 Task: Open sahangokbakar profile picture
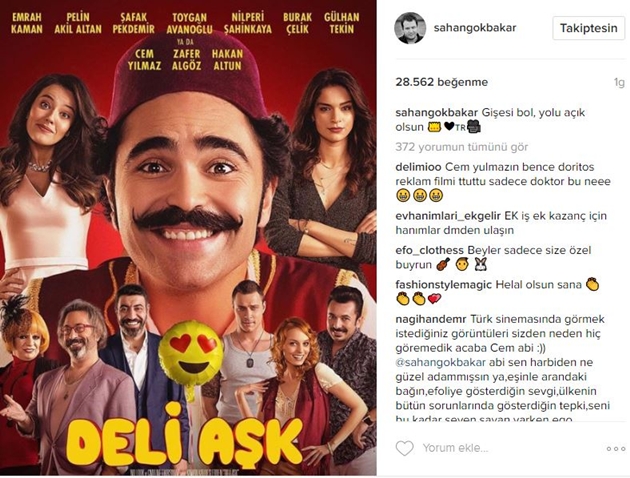pyautogui.click(x=410, y=28)
